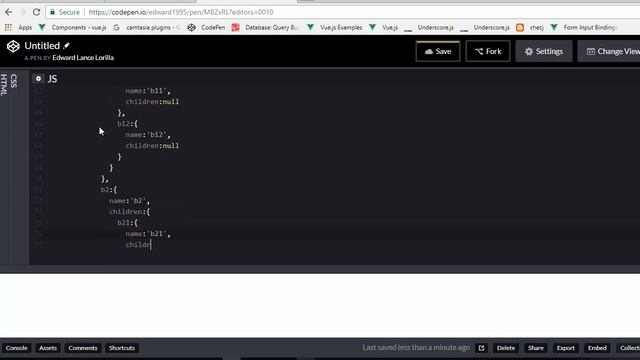
Task: Embed this pen
Action: (x=597, y=348)
